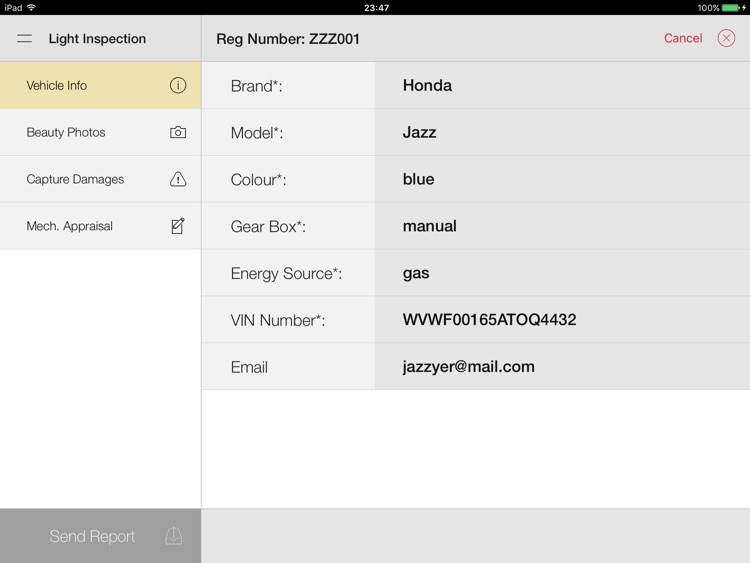Click the Send Report upload icon
This screenshot has width=750, height=563.
(x=173, y=536)
